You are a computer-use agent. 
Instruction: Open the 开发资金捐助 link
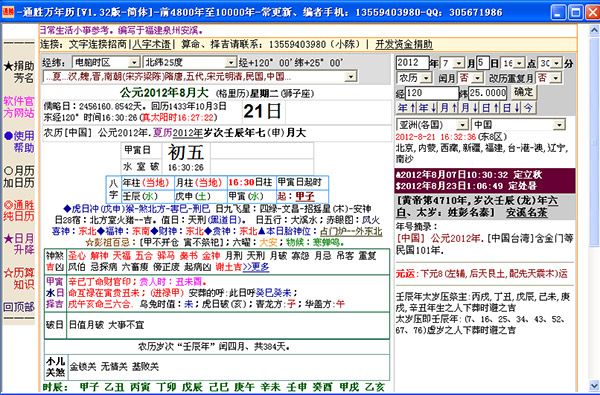pos(404,44)
